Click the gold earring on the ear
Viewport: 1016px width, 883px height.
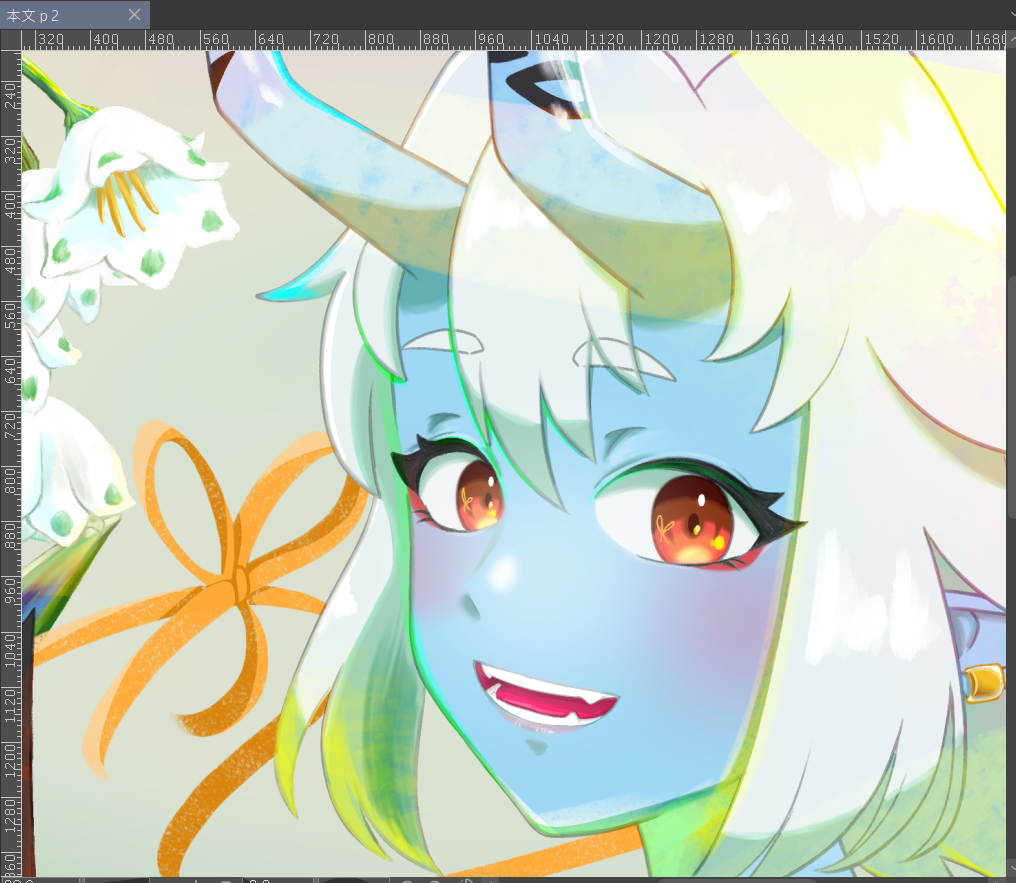click(x=982, y=683)
